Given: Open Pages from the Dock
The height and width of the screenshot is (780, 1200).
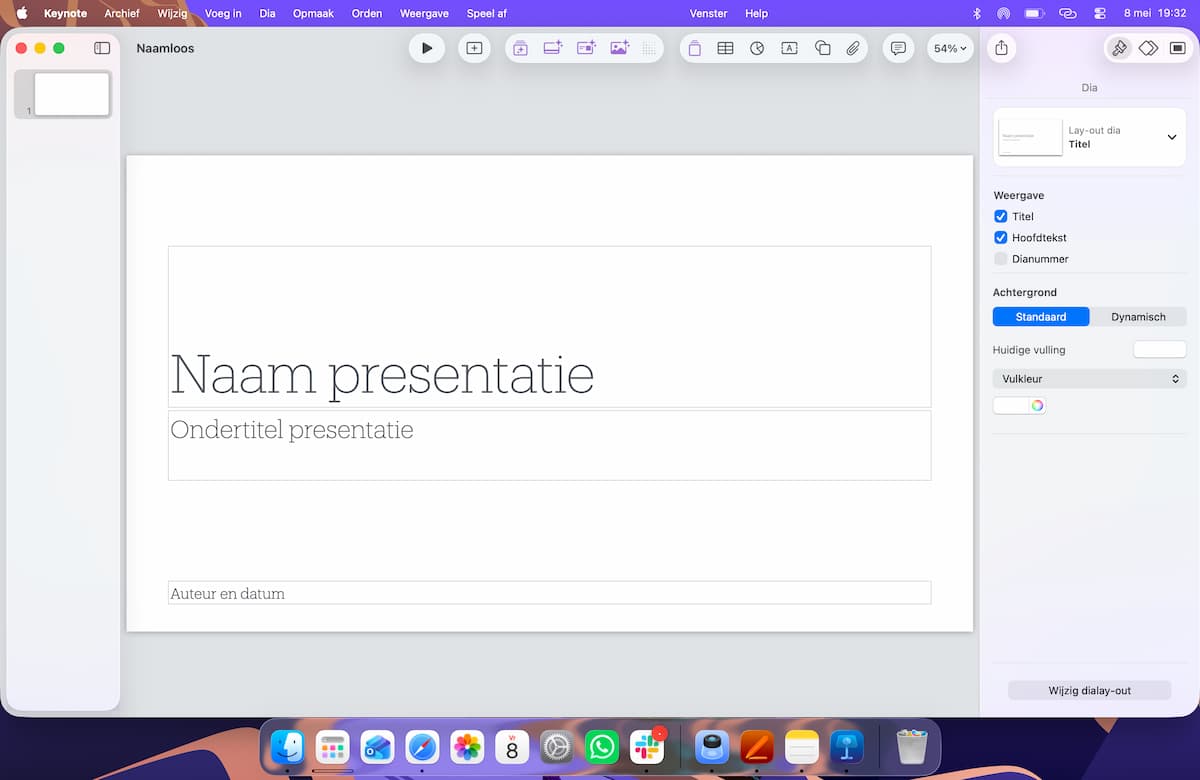Looking at the screenshot, I should pyautogui.click(x=757, y=747).
